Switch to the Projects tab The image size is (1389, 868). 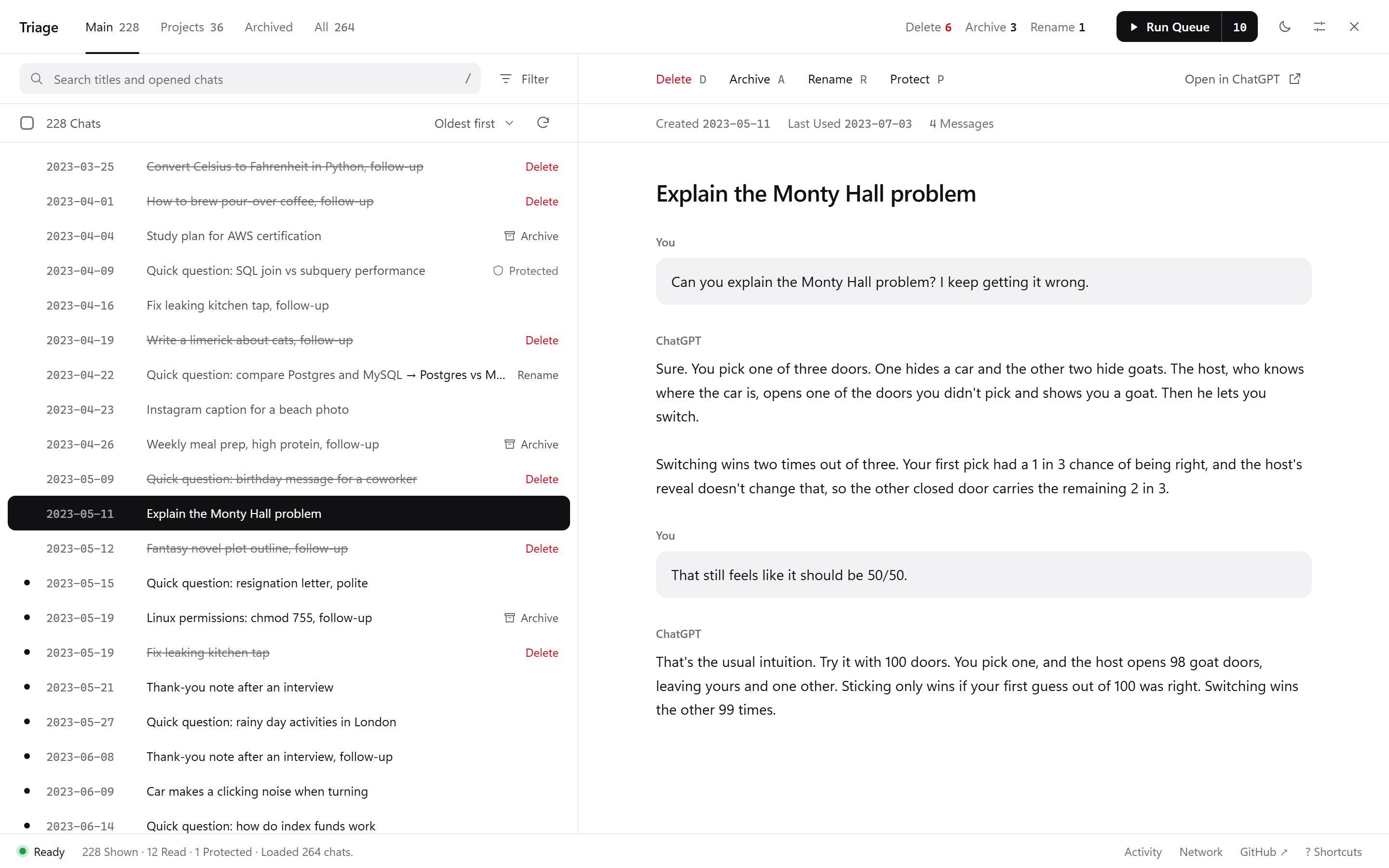click(x=191, y=27)
